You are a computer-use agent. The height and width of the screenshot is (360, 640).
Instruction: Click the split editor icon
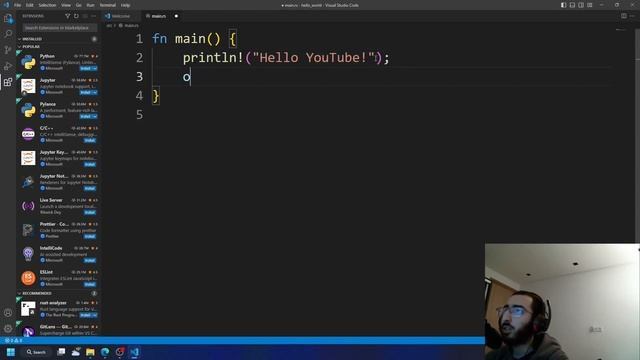[x=624, y=16]
